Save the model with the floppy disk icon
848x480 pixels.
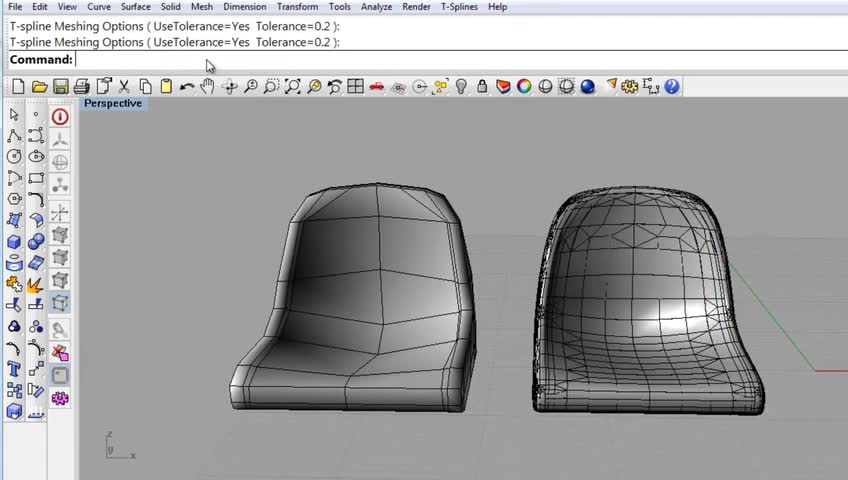click(x=60, y=87)
